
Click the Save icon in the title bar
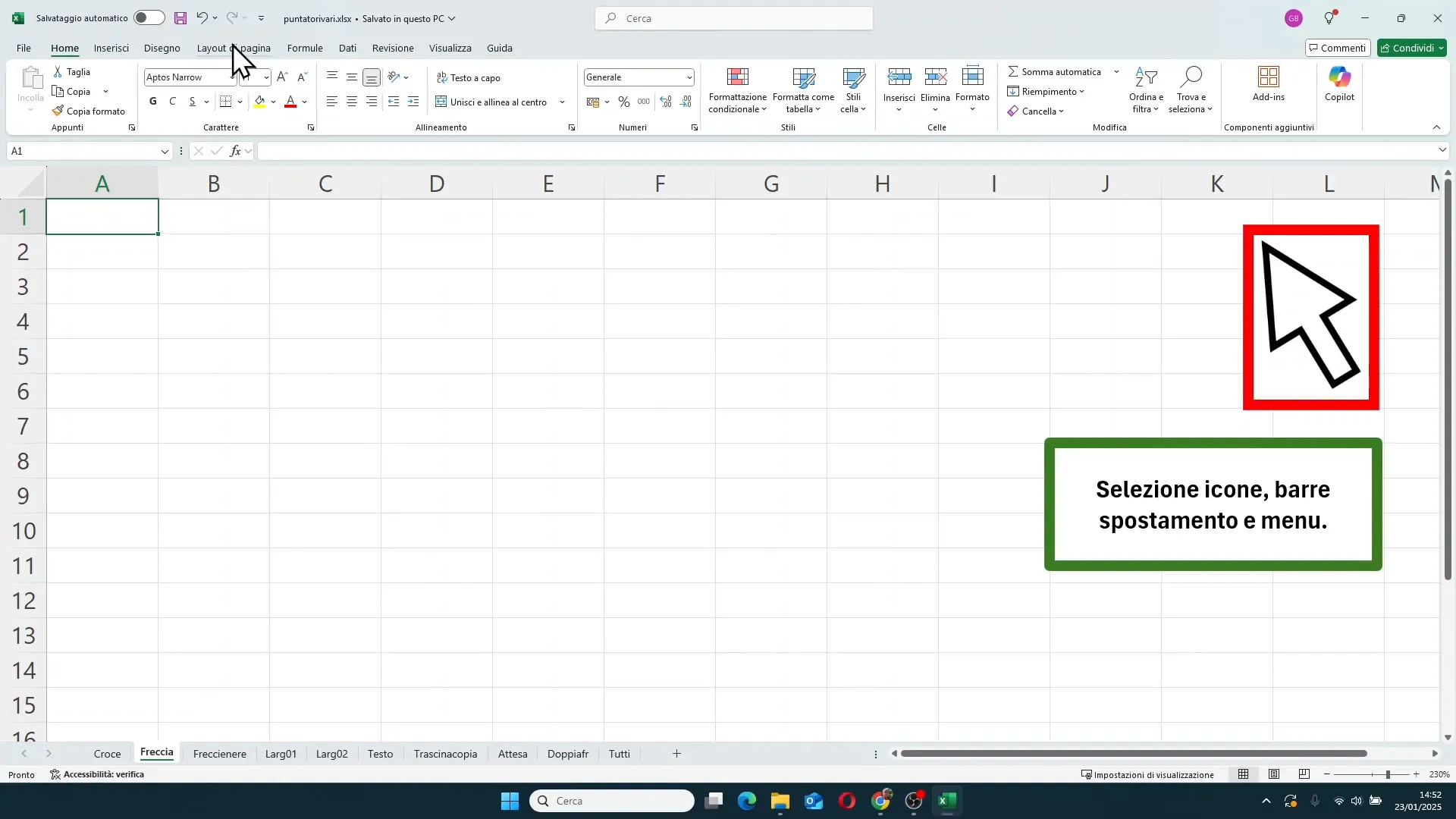(180, 18)
